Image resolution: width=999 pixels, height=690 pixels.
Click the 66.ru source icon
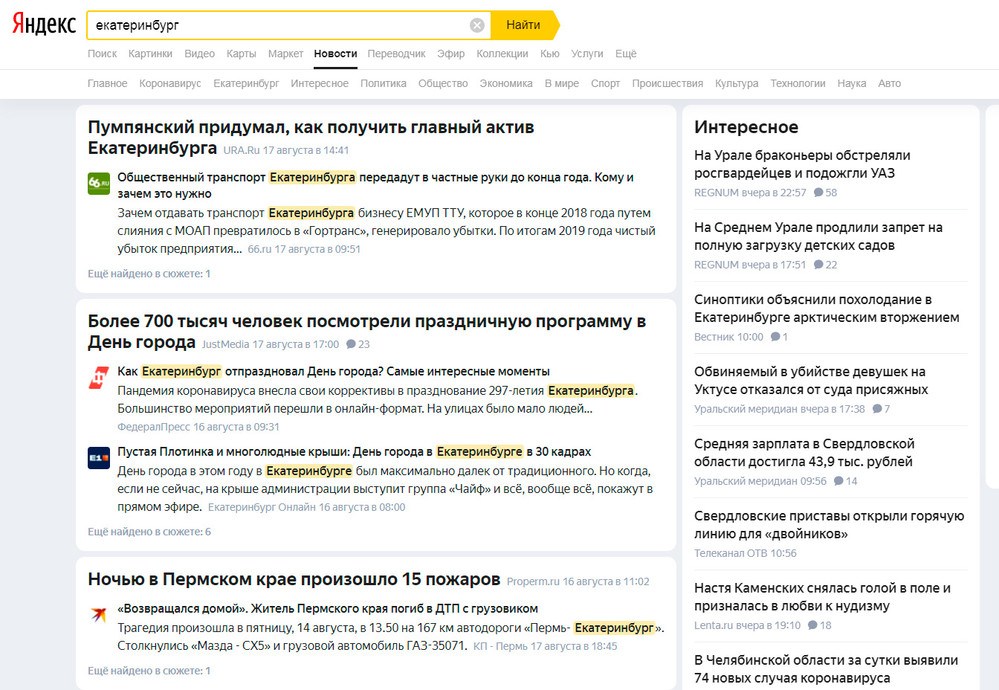click(94, 181)
